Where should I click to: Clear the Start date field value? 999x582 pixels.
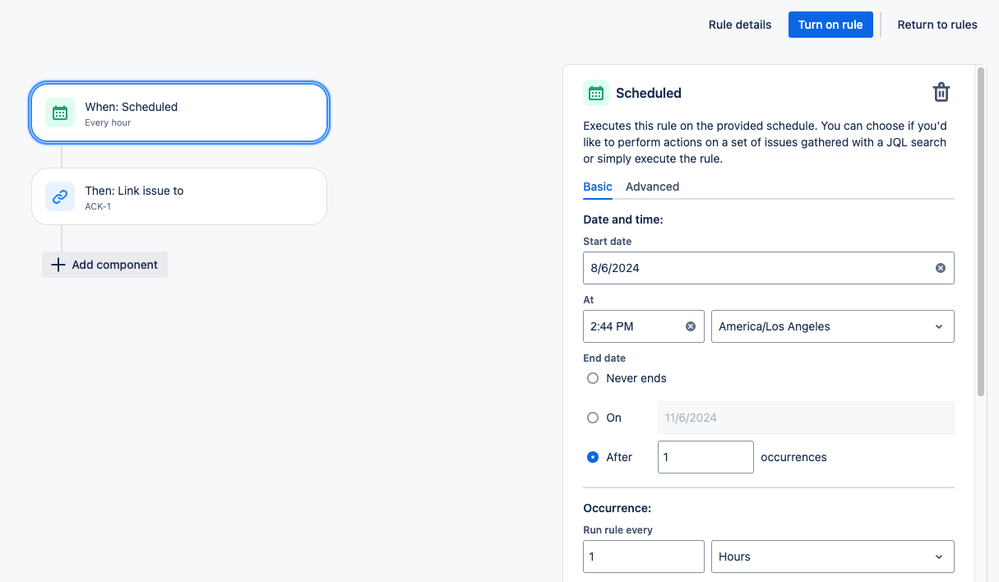940,268
